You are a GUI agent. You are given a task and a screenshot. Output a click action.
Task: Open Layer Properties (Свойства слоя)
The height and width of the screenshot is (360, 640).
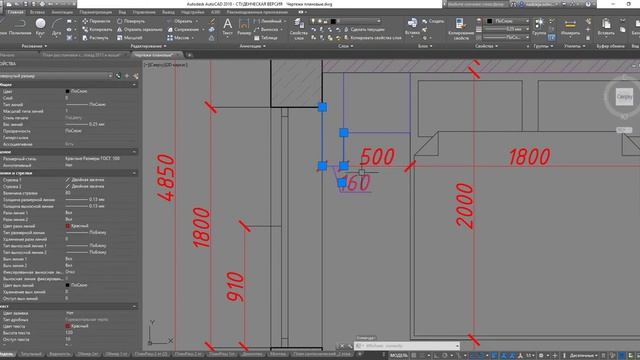(299, 29)
